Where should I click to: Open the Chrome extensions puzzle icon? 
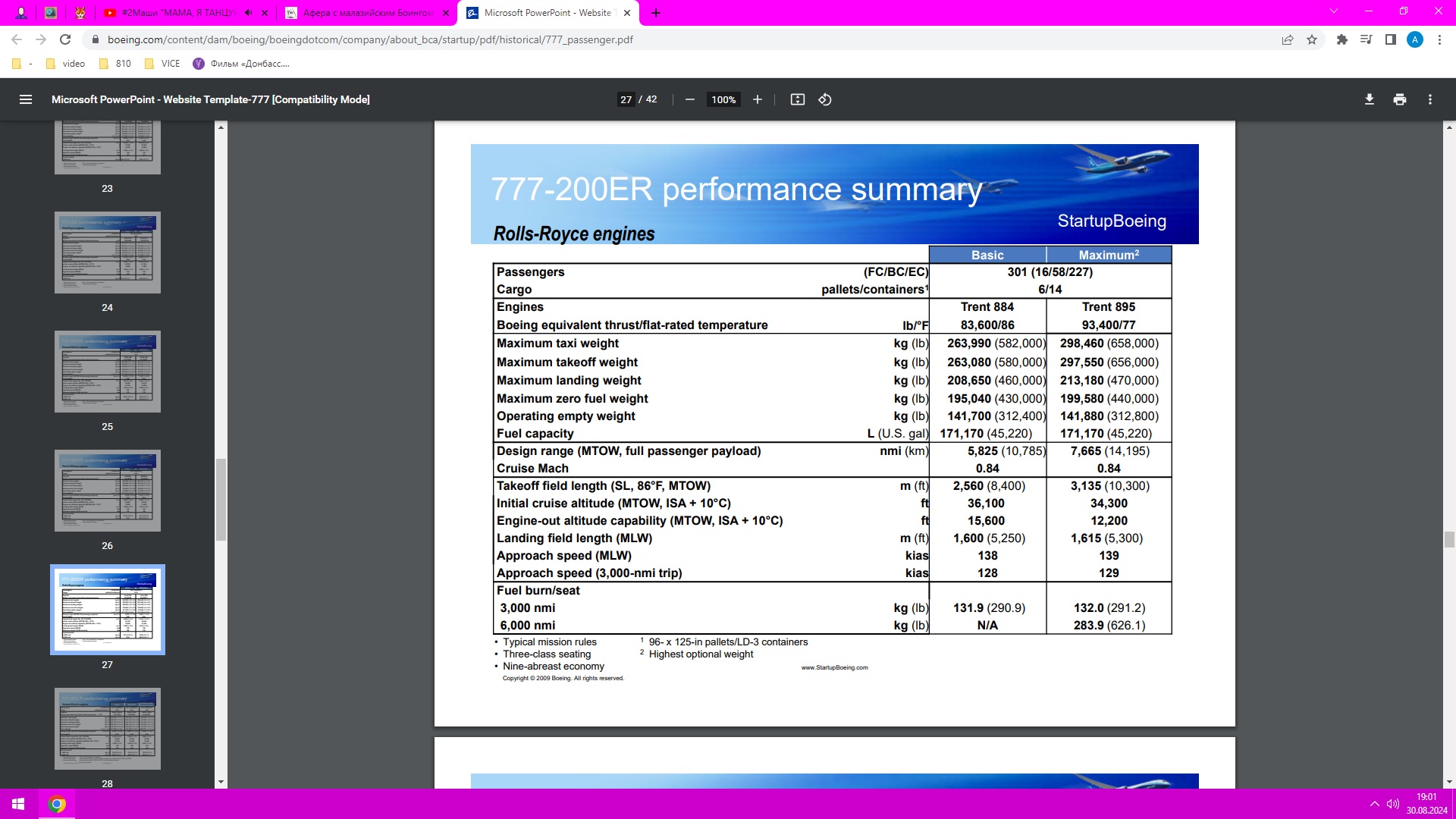pyautogui.click(x=1342, y=39)
